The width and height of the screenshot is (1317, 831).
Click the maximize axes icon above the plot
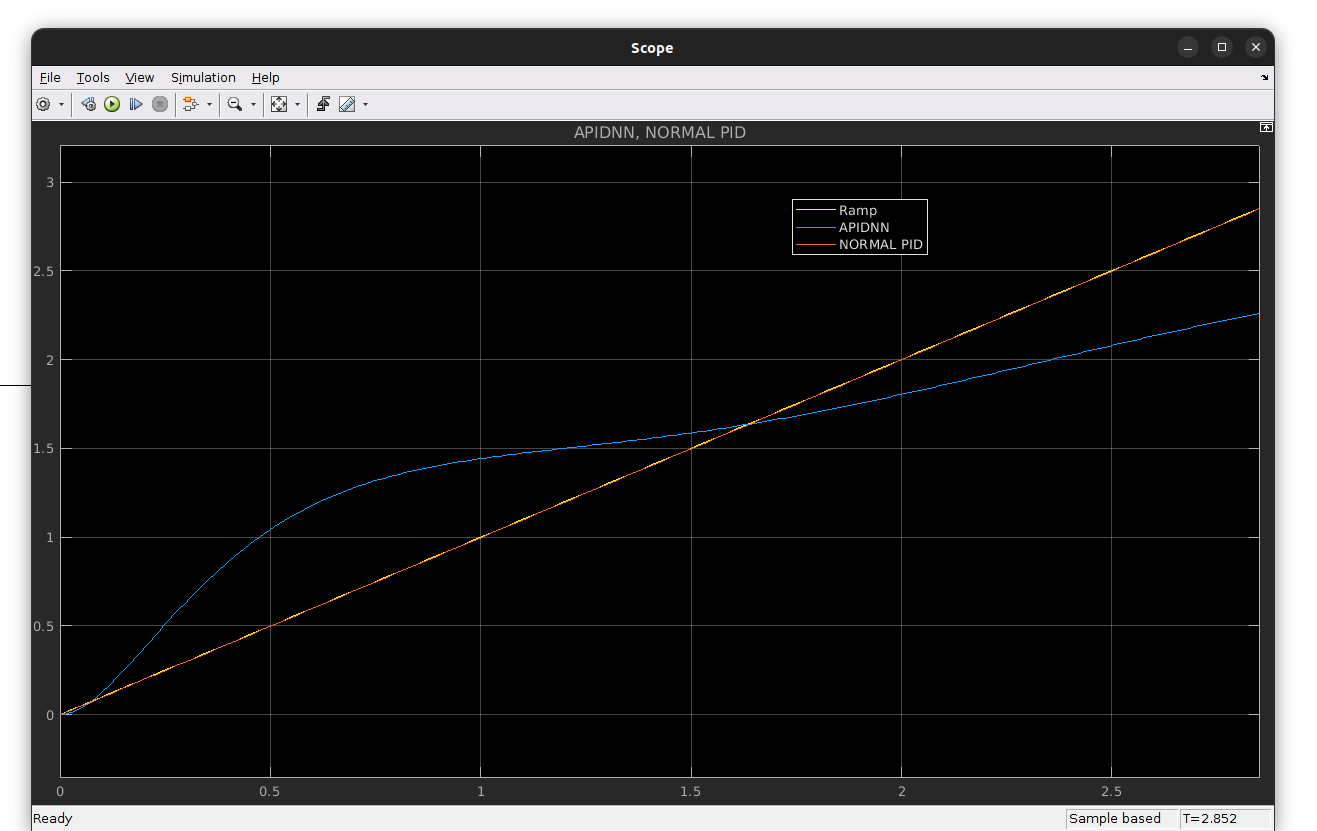pyautogui.click(x=1266, y=128)
